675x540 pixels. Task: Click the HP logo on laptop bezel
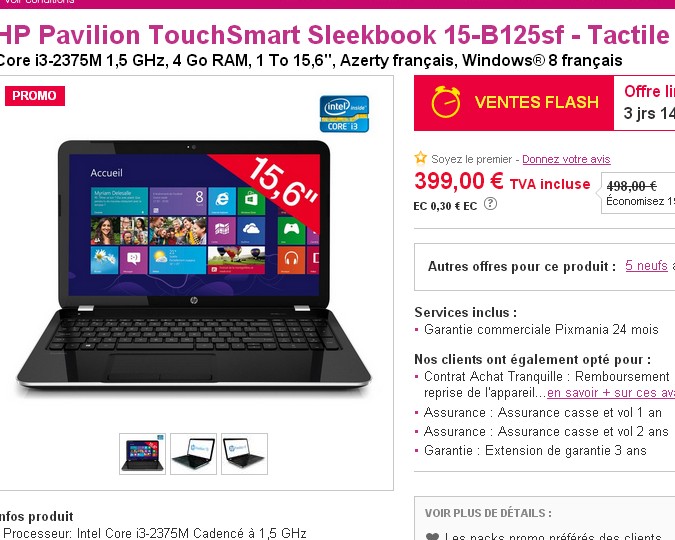tap(194, 300)
